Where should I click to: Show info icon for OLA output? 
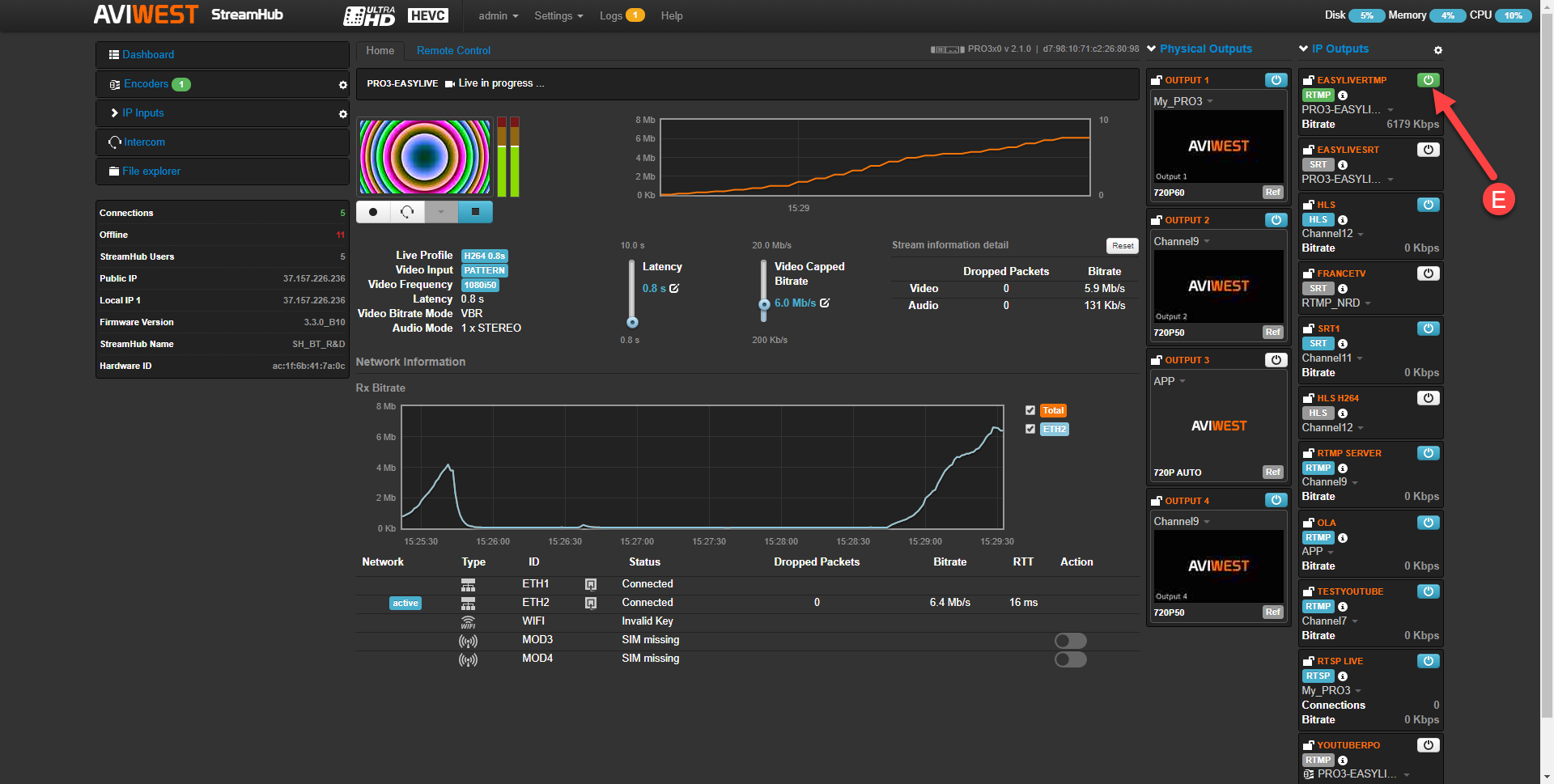(1343, 538)
